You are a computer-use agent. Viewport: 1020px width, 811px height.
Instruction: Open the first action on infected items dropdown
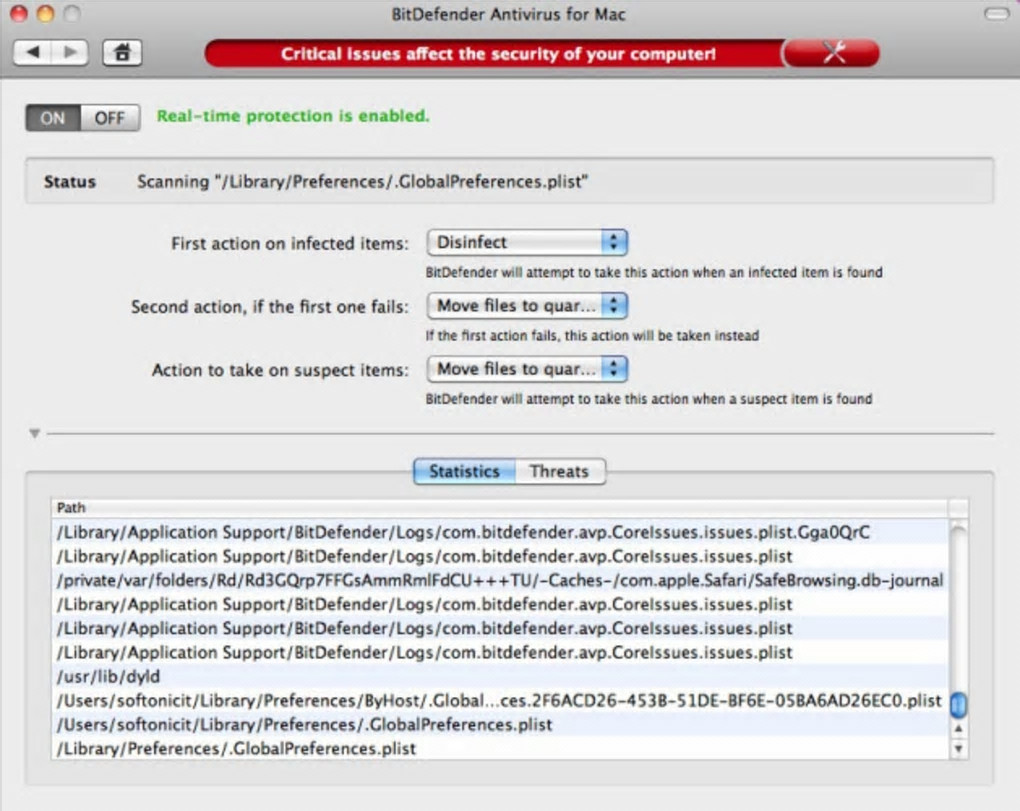click(527, 243)
